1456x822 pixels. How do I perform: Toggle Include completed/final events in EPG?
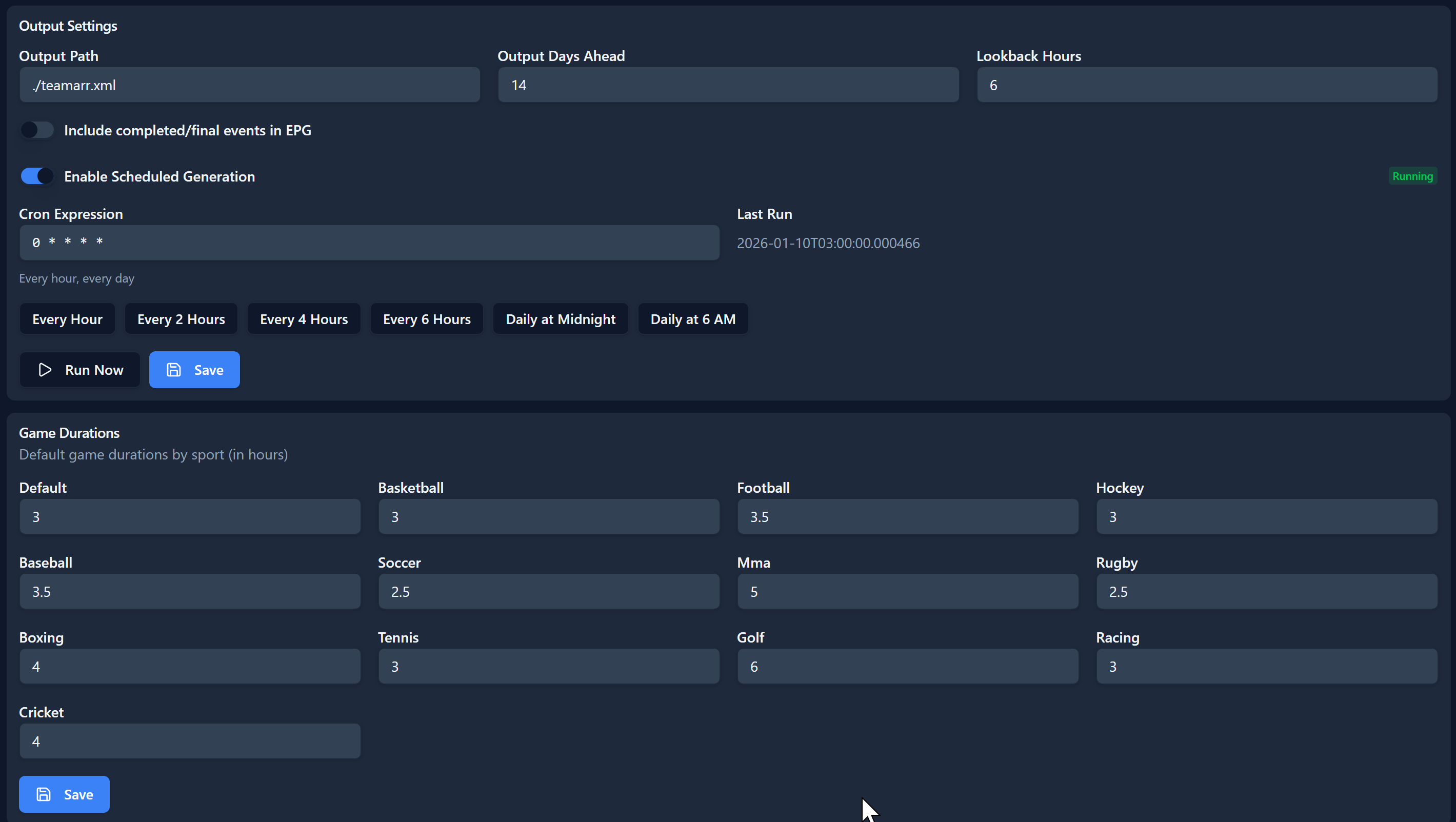coord(37,130)
